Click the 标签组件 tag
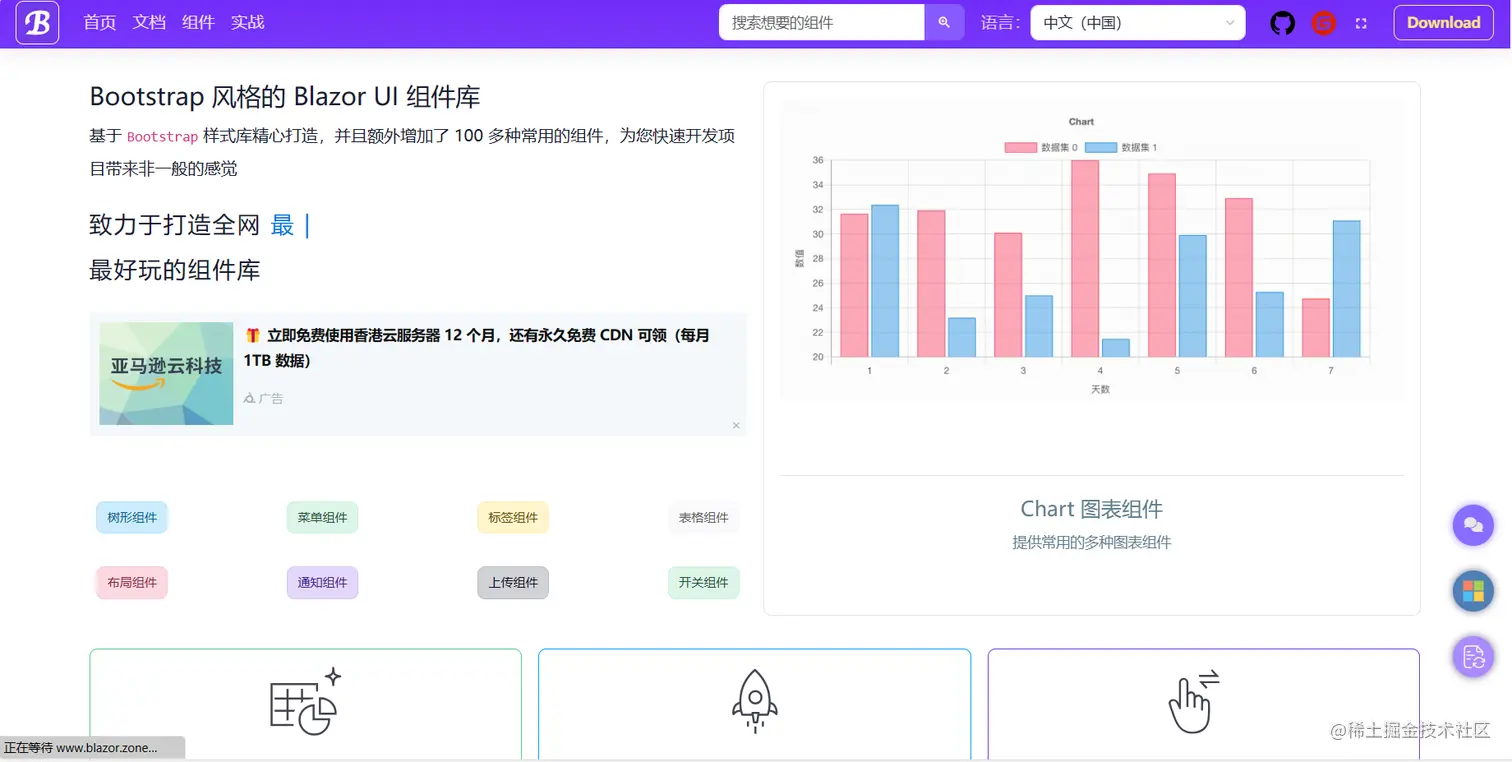 coord(513,518)
